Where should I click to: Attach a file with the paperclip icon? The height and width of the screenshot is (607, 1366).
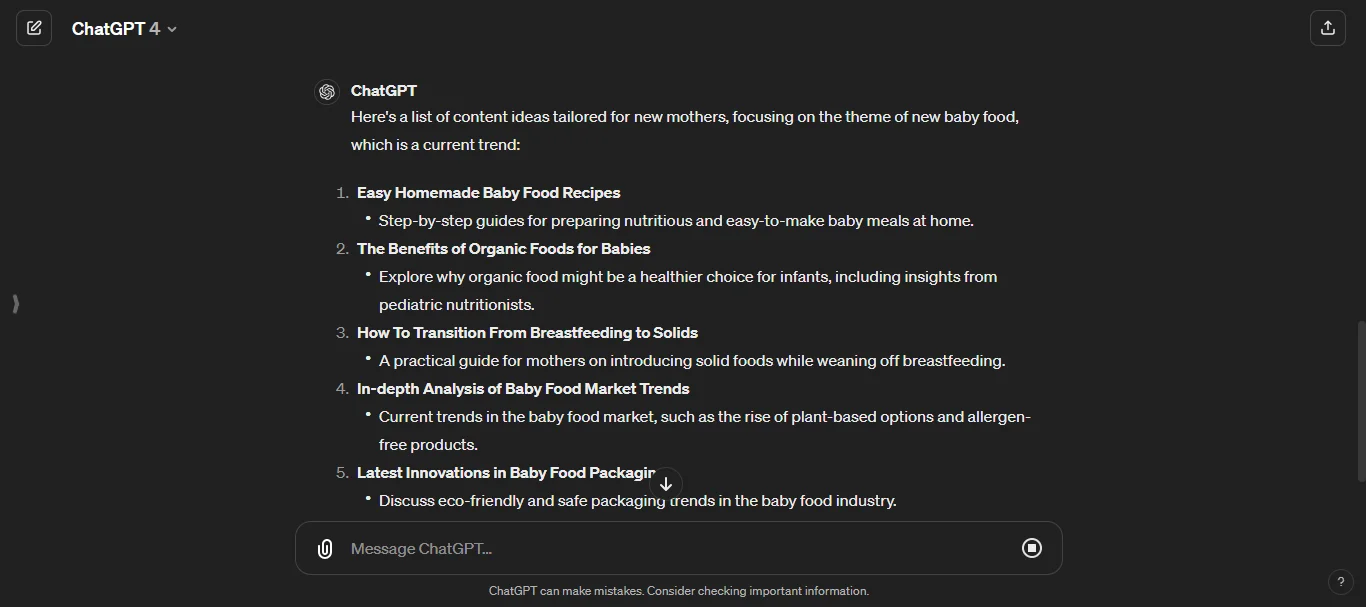(325, 548)
